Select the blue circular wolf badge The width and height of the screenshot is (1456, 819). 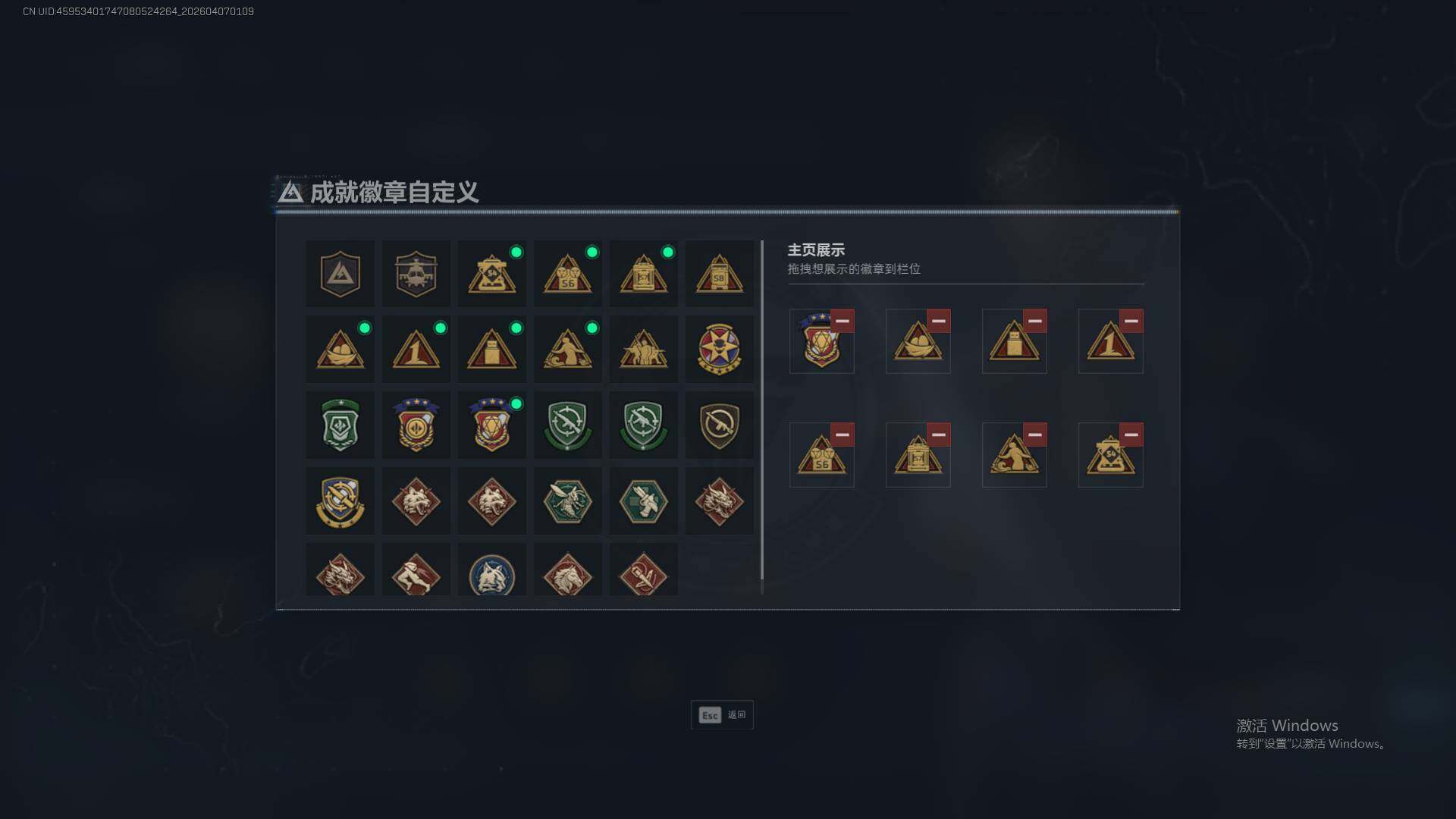(x=491, y=570)
